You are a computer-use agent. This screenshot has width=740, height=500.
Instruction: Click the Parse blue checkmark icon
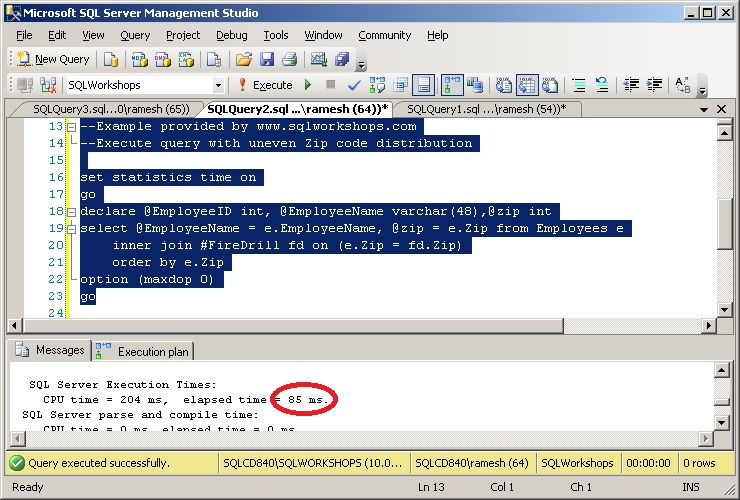tap(353, 85)
